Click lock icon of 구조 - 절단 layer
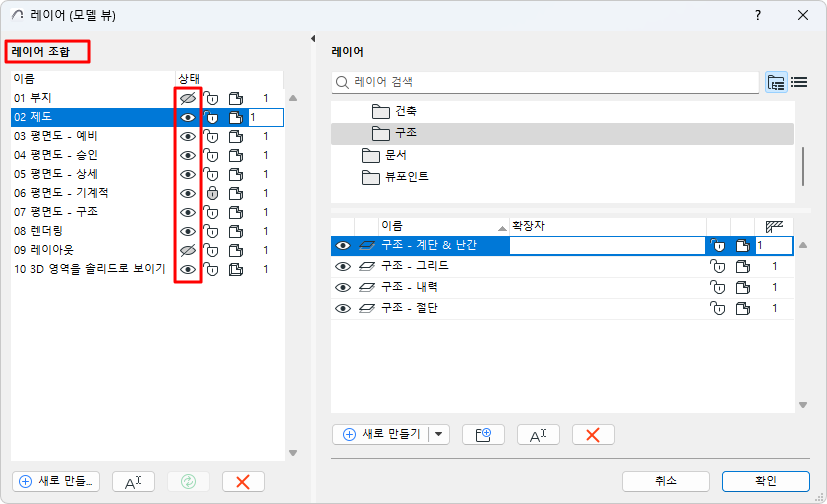This screenshot has height=504, width=827. pos(717,308)
